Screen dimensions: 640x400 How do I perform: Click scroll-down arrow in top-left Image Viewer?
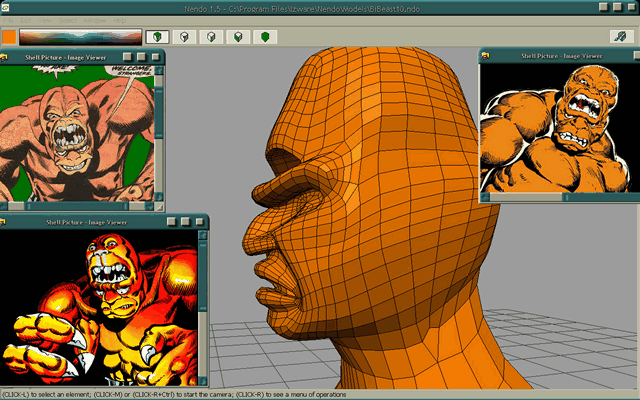[x=159, y=197]
